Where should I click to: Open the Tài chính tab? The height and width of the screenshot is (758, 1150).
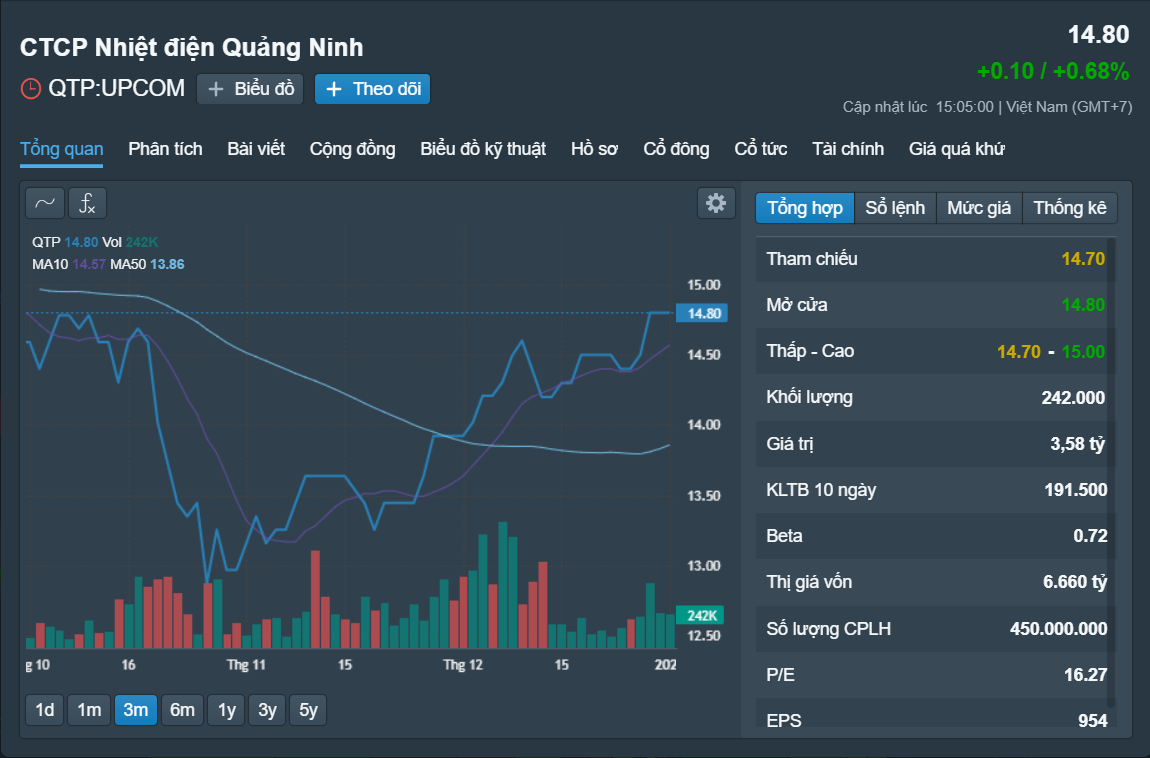(x=848, y=149)
